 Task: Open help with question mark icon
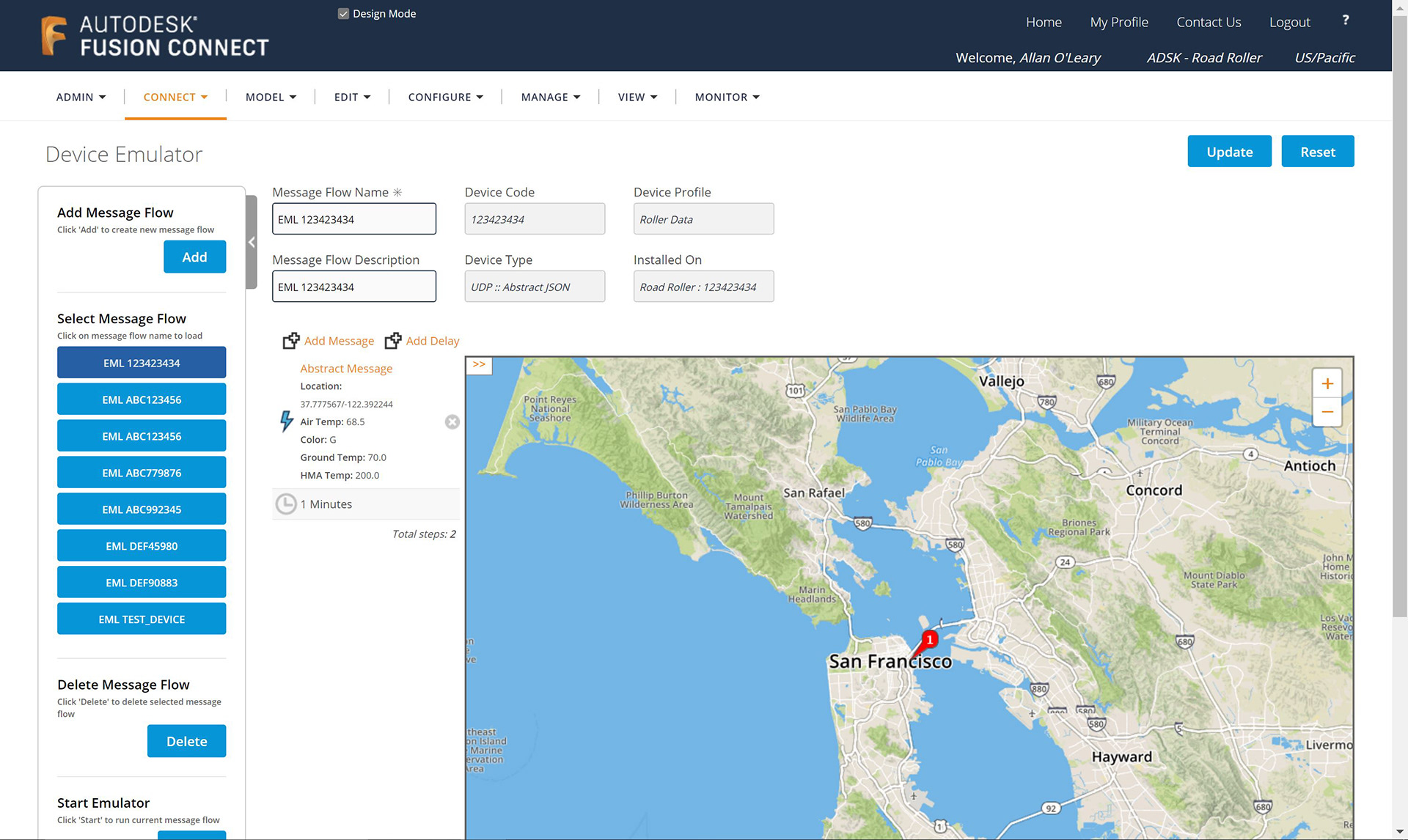pos(1345,21)
